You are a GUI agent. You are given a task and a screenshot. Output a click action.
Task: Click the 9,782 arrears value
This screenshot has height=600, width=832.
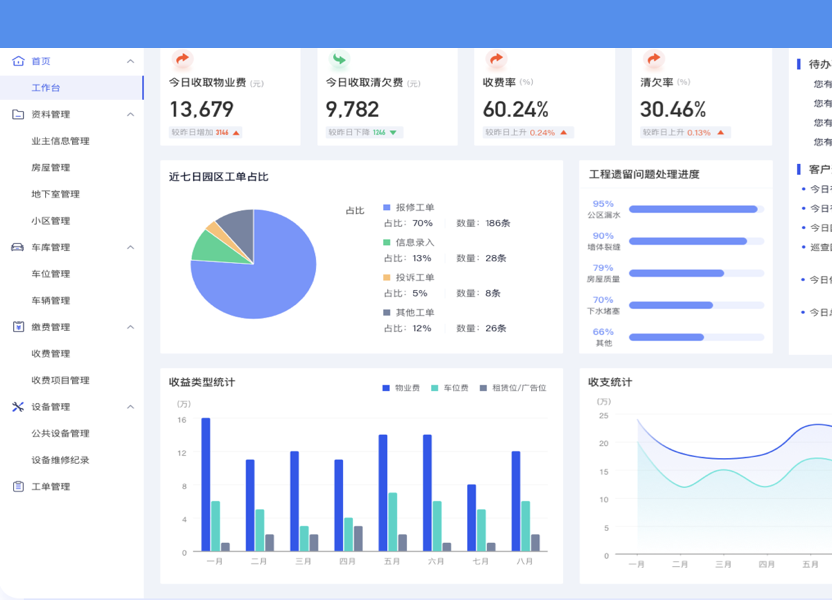[x=352, y=110]
